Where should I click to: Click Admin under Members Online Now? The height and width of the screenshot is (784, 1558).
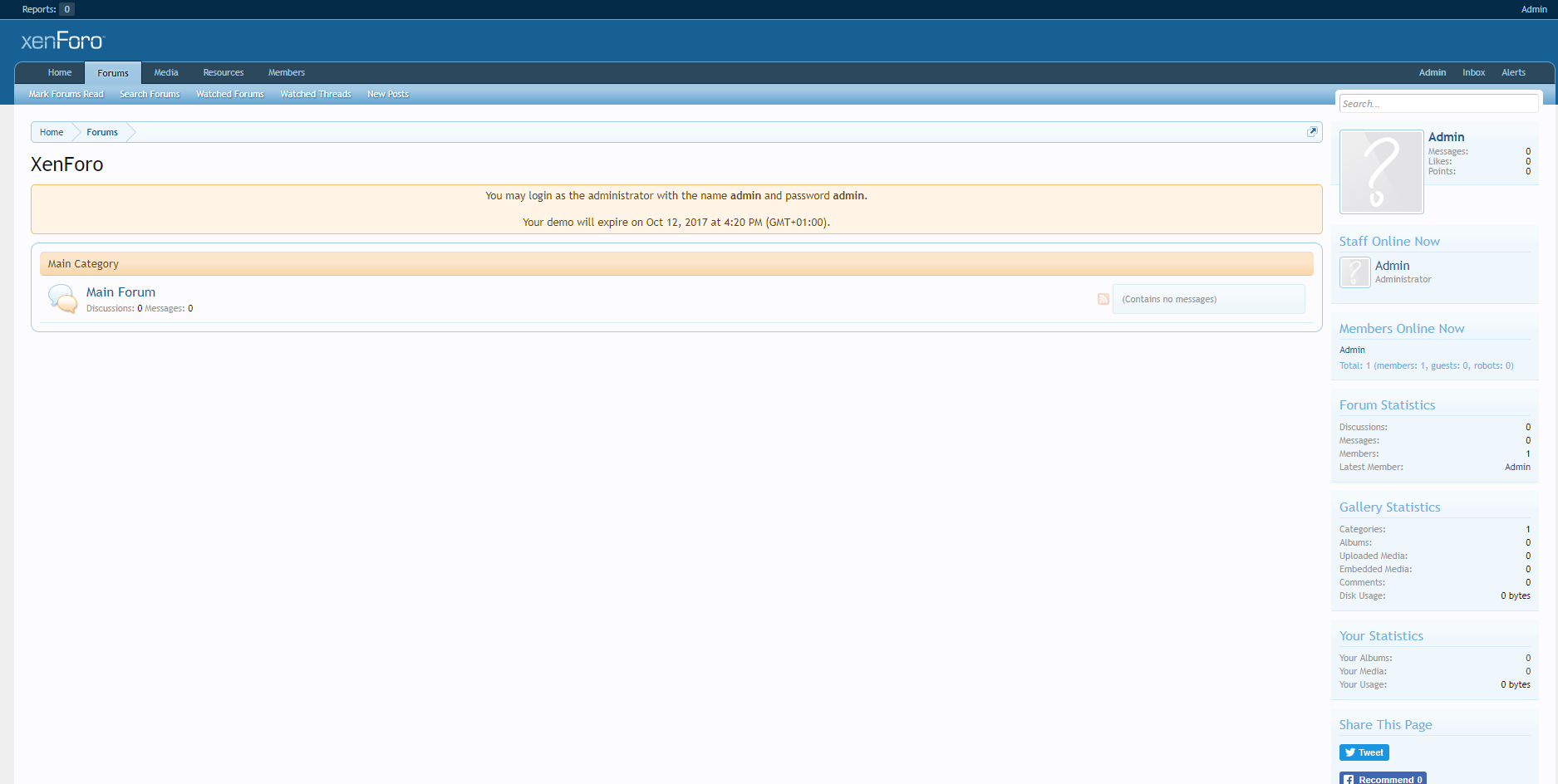(1352, 350)
